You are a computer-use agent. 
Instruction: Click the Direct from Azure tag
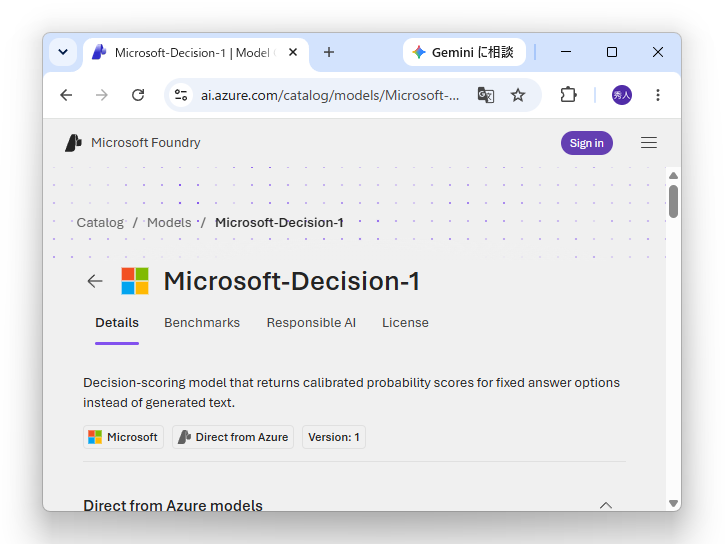click(233, 437)
